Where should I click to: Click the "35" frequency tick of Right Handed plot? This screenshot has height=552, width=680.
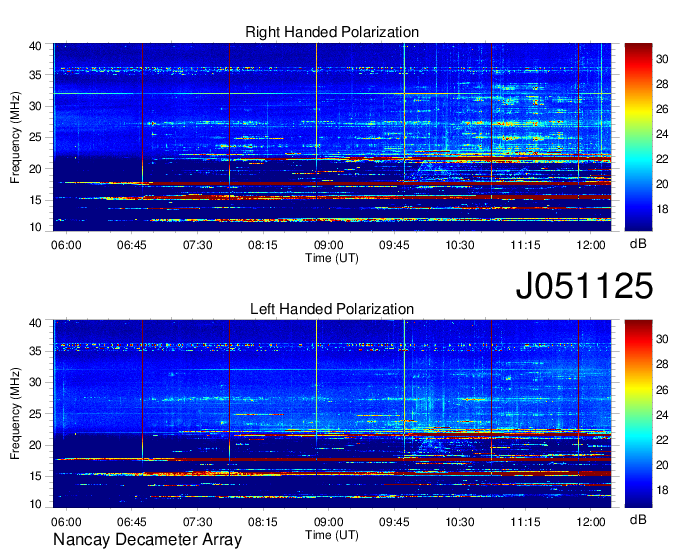[35, 75]
